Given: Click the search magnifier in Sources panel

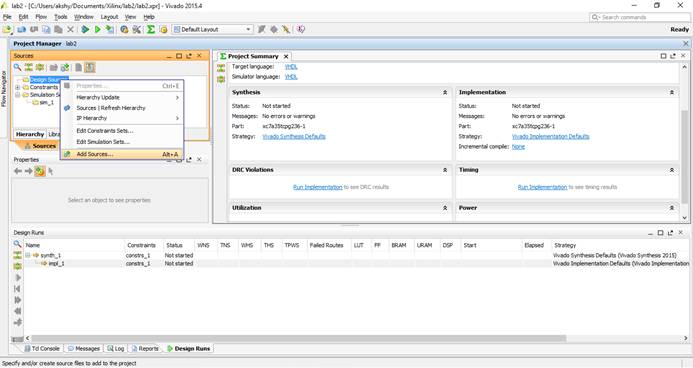Looking at the screenshot, I should (x=17, y=67).
